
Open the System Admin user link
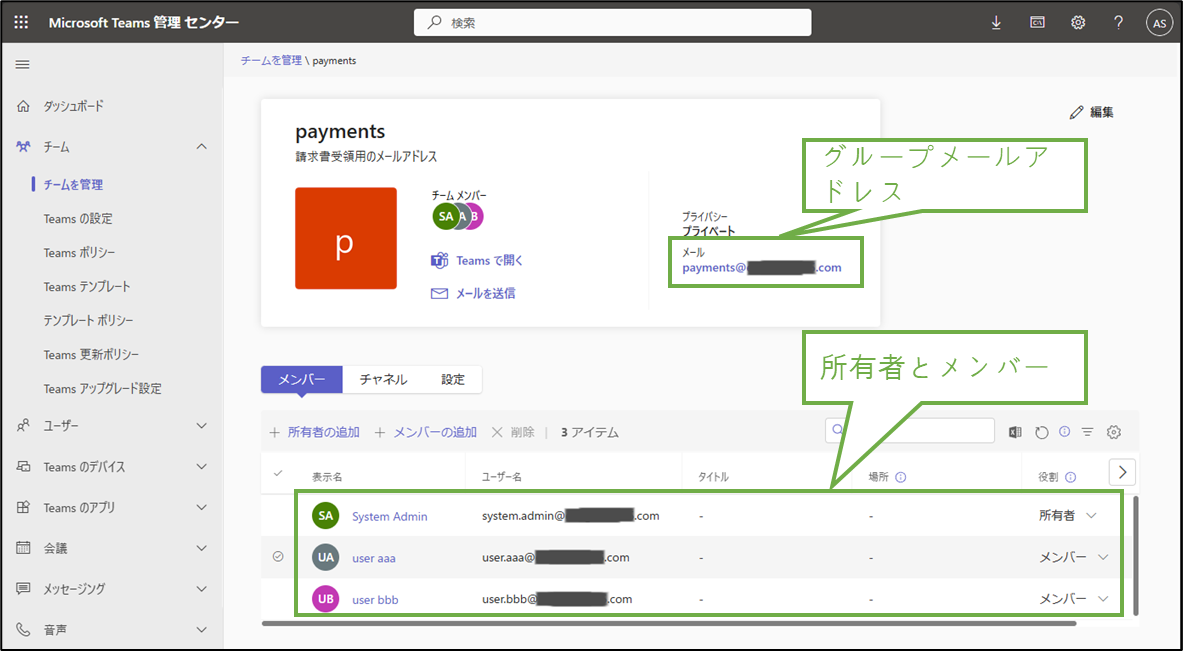(390, 517)
